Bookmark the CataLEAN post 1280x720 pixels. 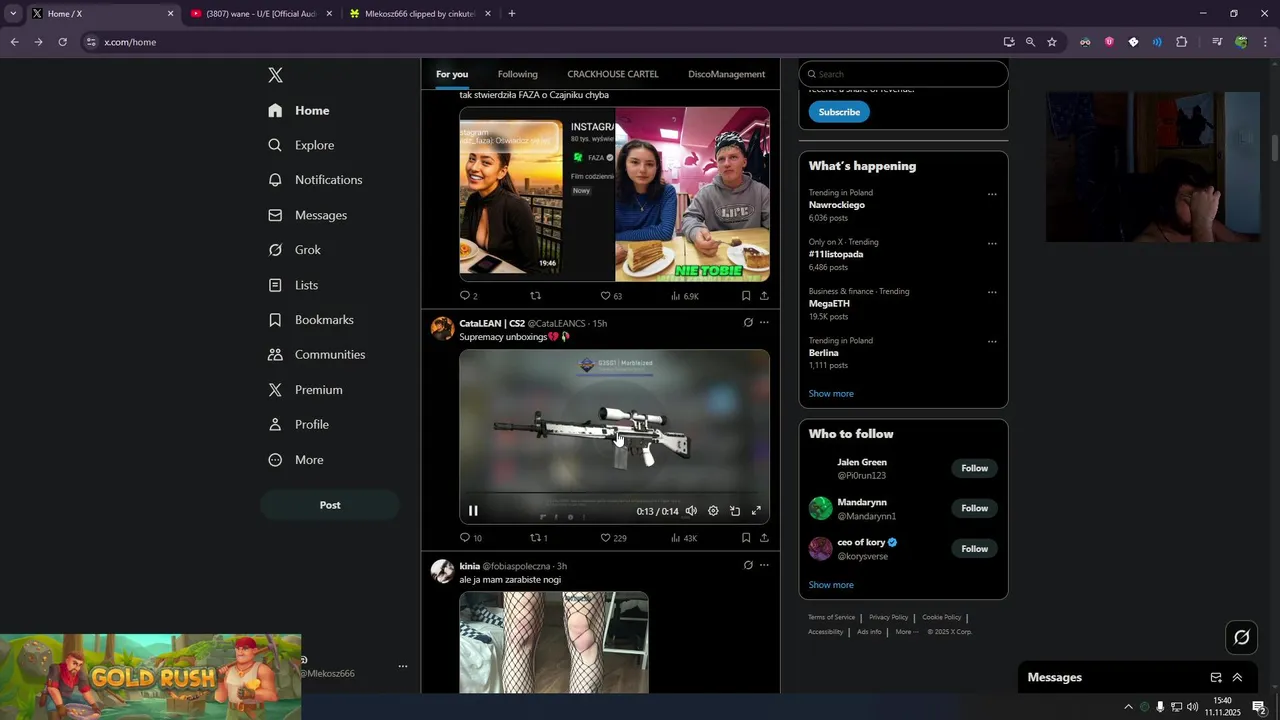point(746,538)
